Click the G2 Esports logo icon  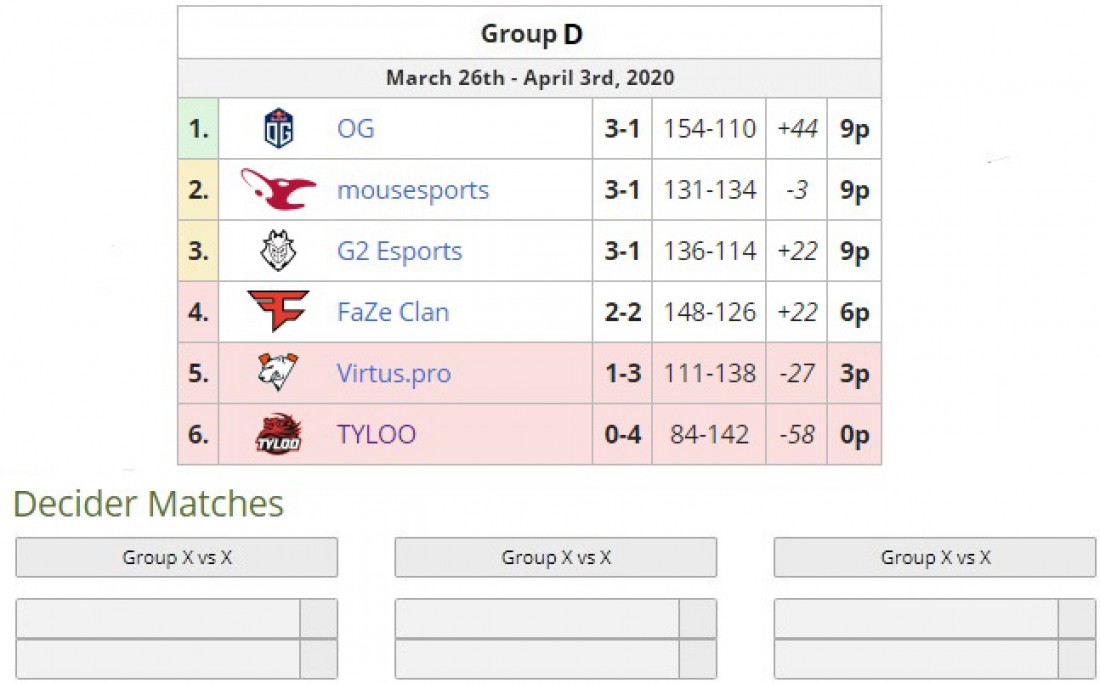[279, 250]
